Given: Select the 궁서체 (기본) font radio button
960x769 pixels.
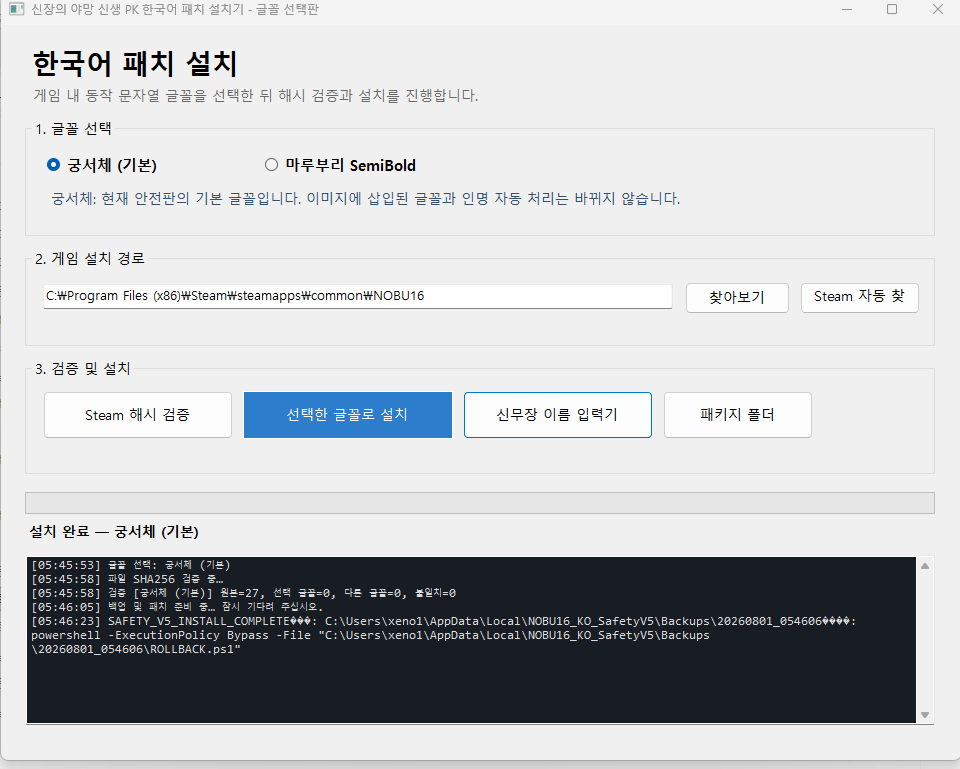Looking at the screenshot, I should pos(54,165).
